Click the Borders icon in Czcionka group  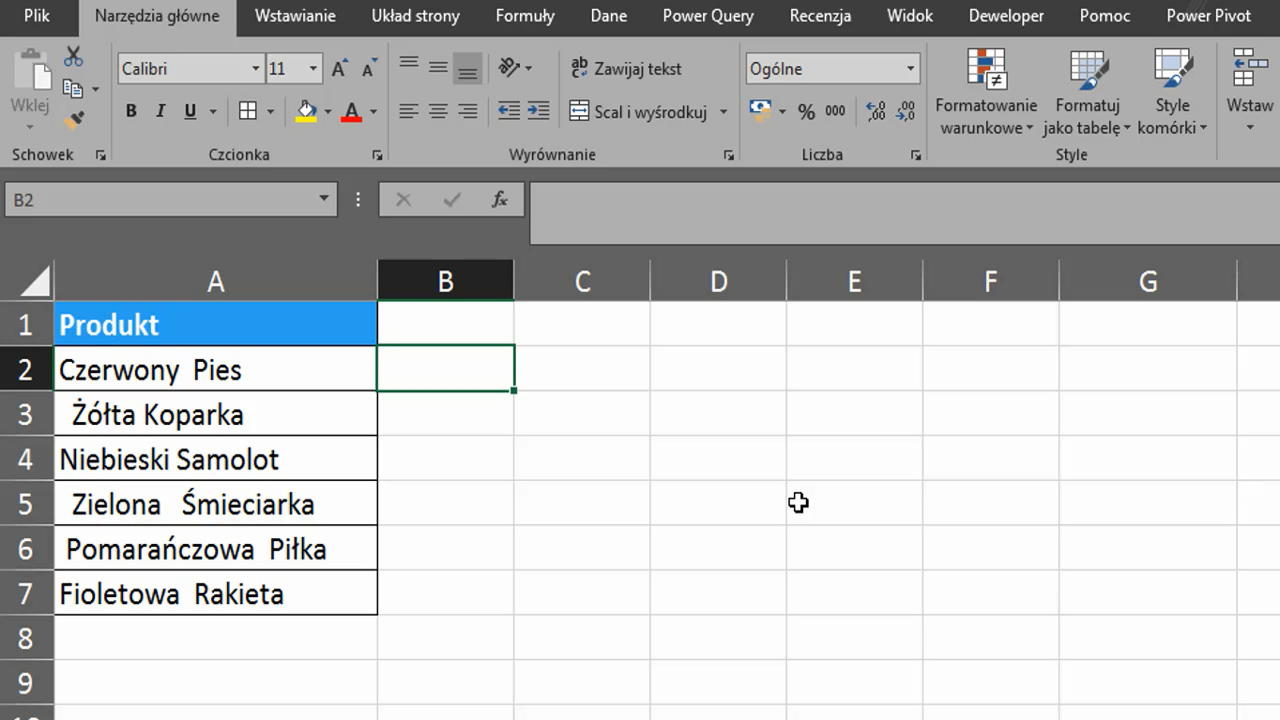coord(247,111)
